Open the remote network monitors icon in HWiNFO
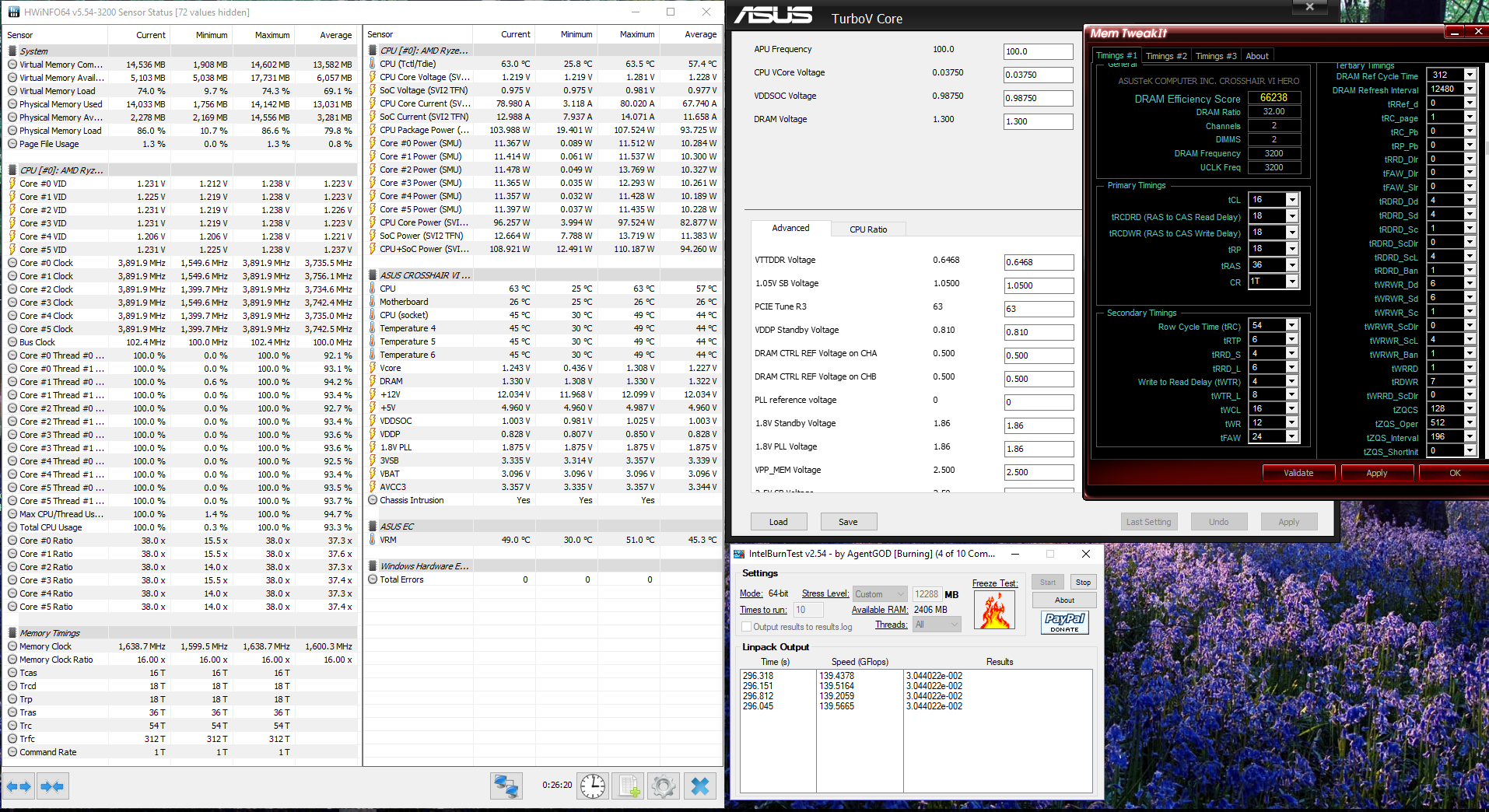Screen dimensions: 1489x812 506,786
